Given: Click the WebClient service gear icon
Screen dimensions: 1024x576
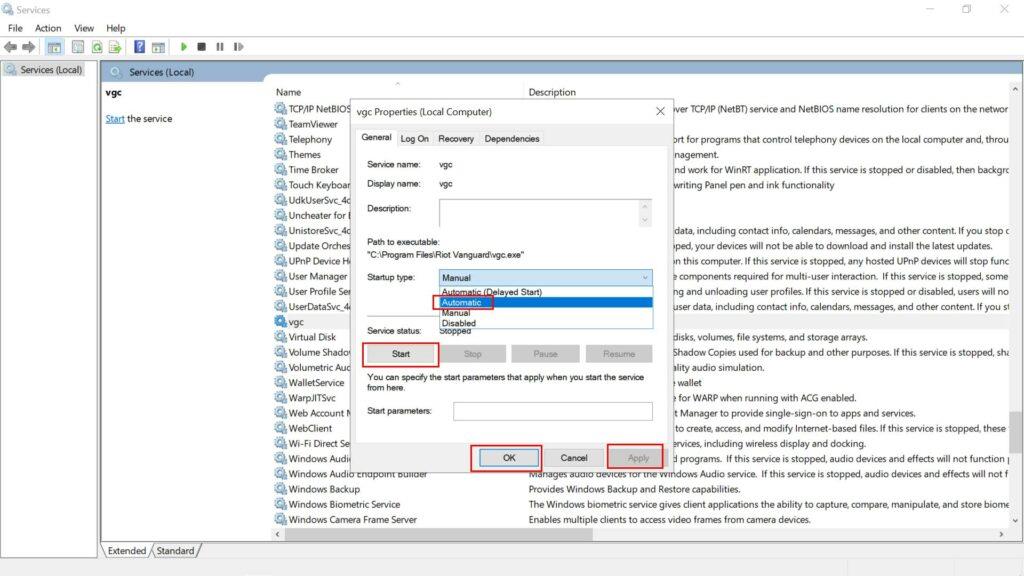Looking at the screenshot, I should point(281,428).
